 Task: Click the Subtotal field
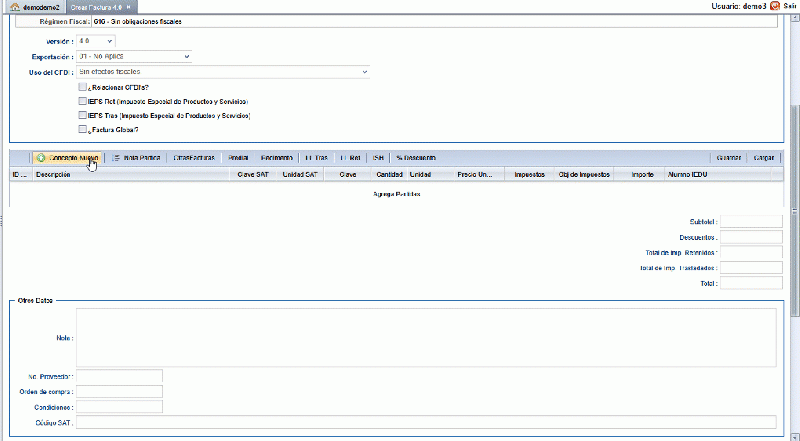(x=751, y=222)
